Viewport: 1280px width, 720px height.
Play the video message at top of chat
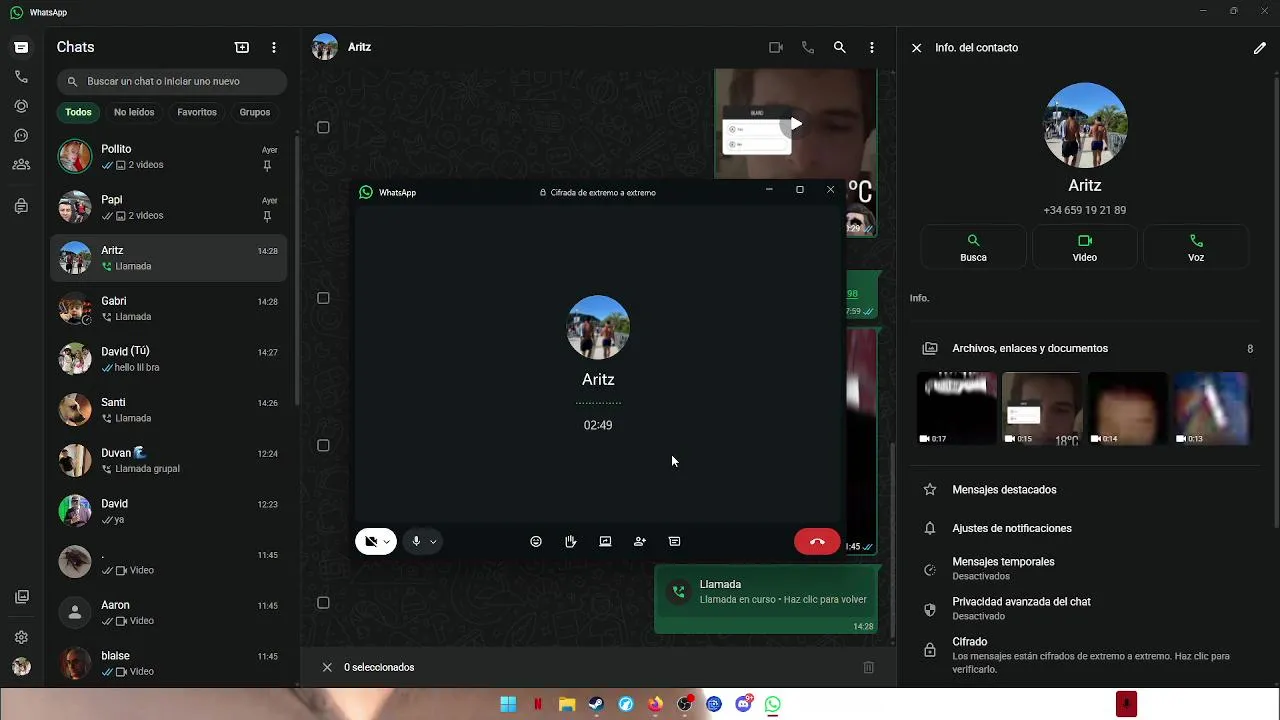(x=796, y=124)
